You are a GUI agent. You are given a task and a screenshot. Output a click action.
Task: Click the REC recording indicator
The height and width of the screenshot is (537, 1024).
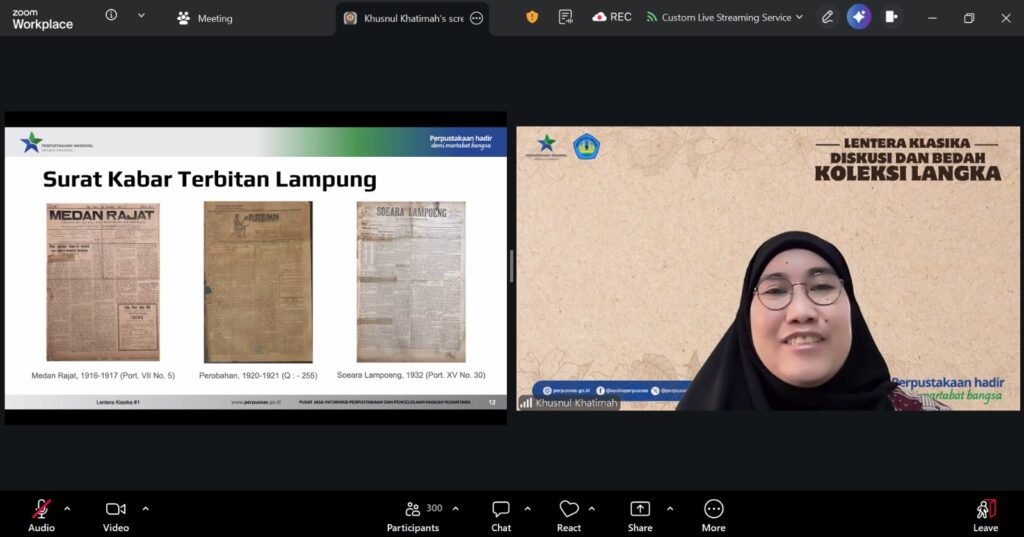pos(612,17)
